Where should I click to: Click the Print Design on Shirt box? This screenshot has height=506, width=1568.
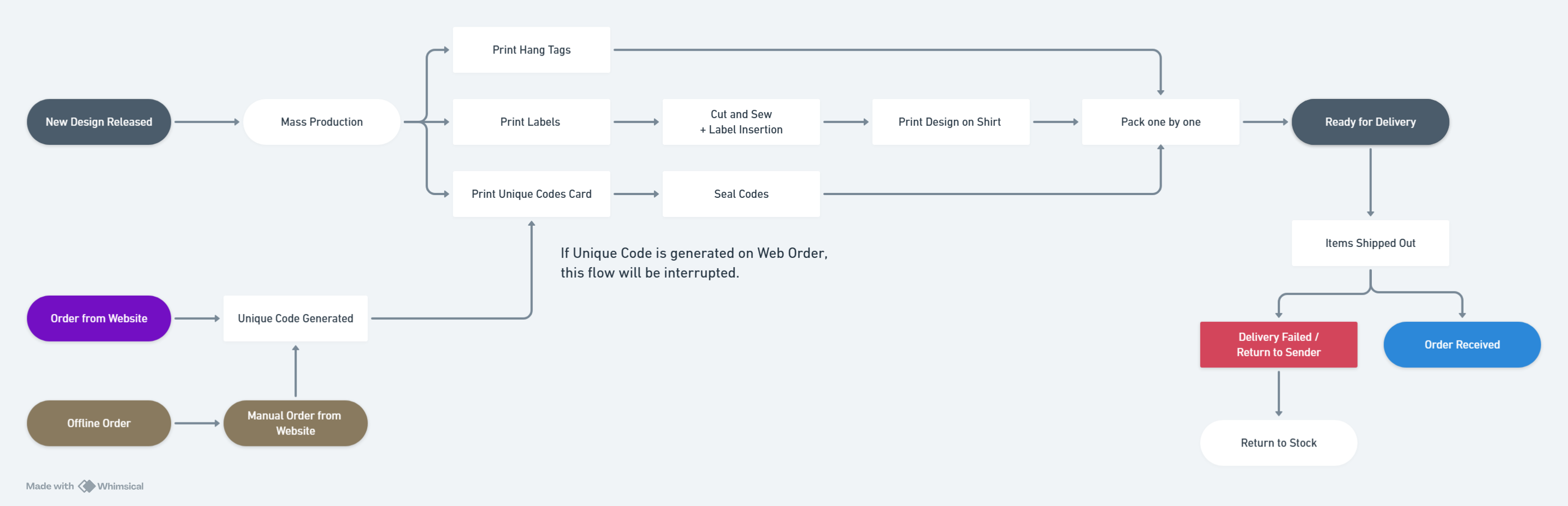coord(950,122)
